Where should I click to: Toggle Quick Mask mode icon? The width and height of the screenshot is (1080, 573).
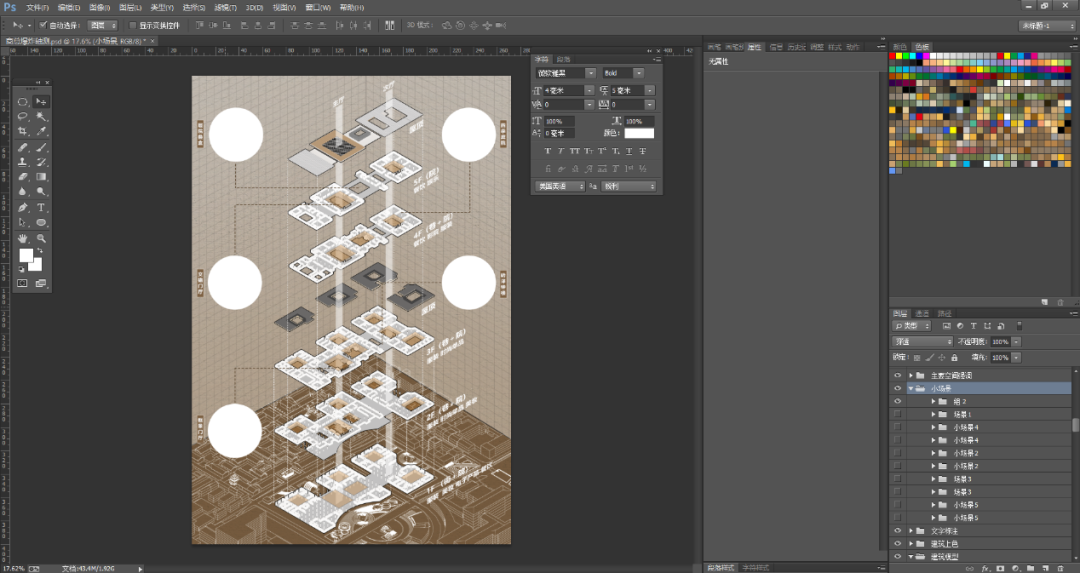pyautogui.click(x=23, y=283)
